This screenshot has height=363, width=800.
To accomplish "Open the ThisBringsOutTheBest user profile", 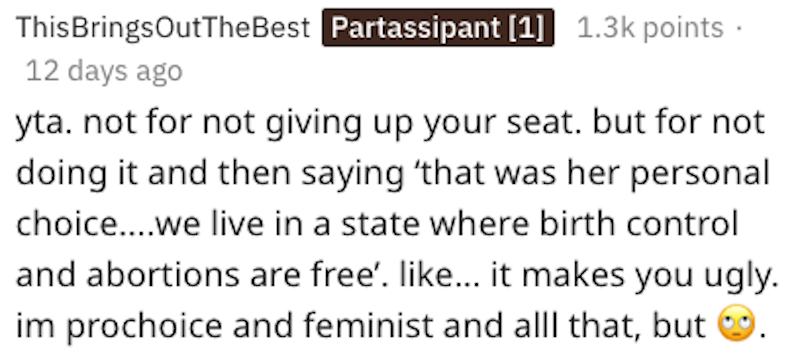I will point(163,28).
